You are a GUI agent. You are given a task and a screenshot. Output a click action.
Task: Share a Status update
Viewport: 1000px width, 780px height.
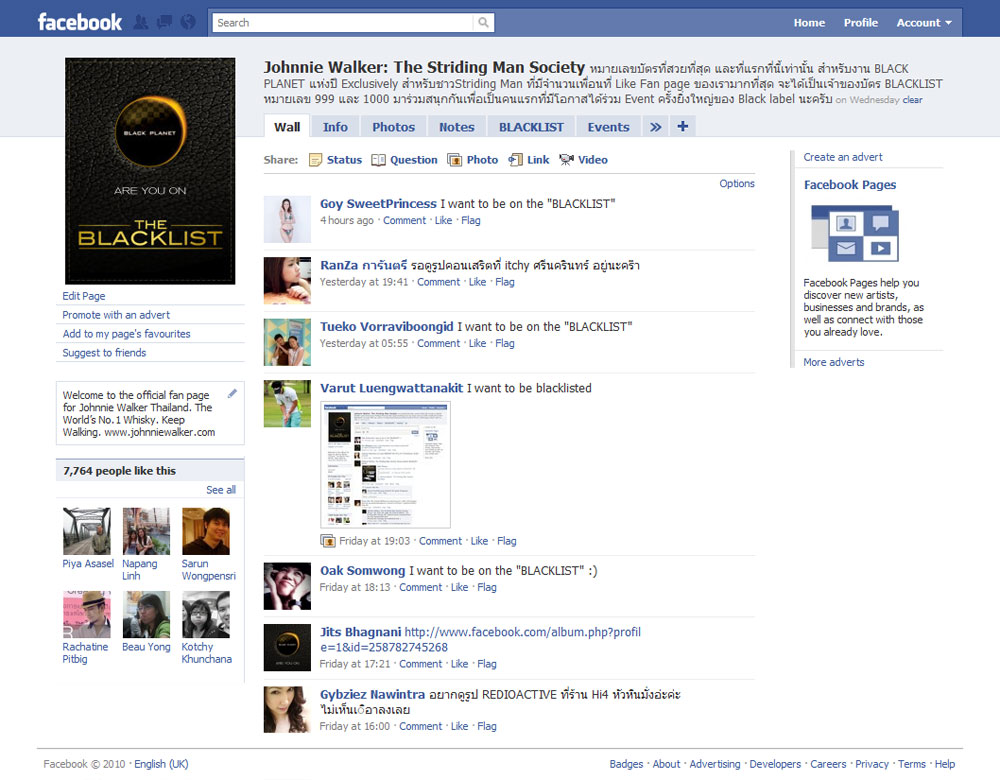(x=335, y=160)
